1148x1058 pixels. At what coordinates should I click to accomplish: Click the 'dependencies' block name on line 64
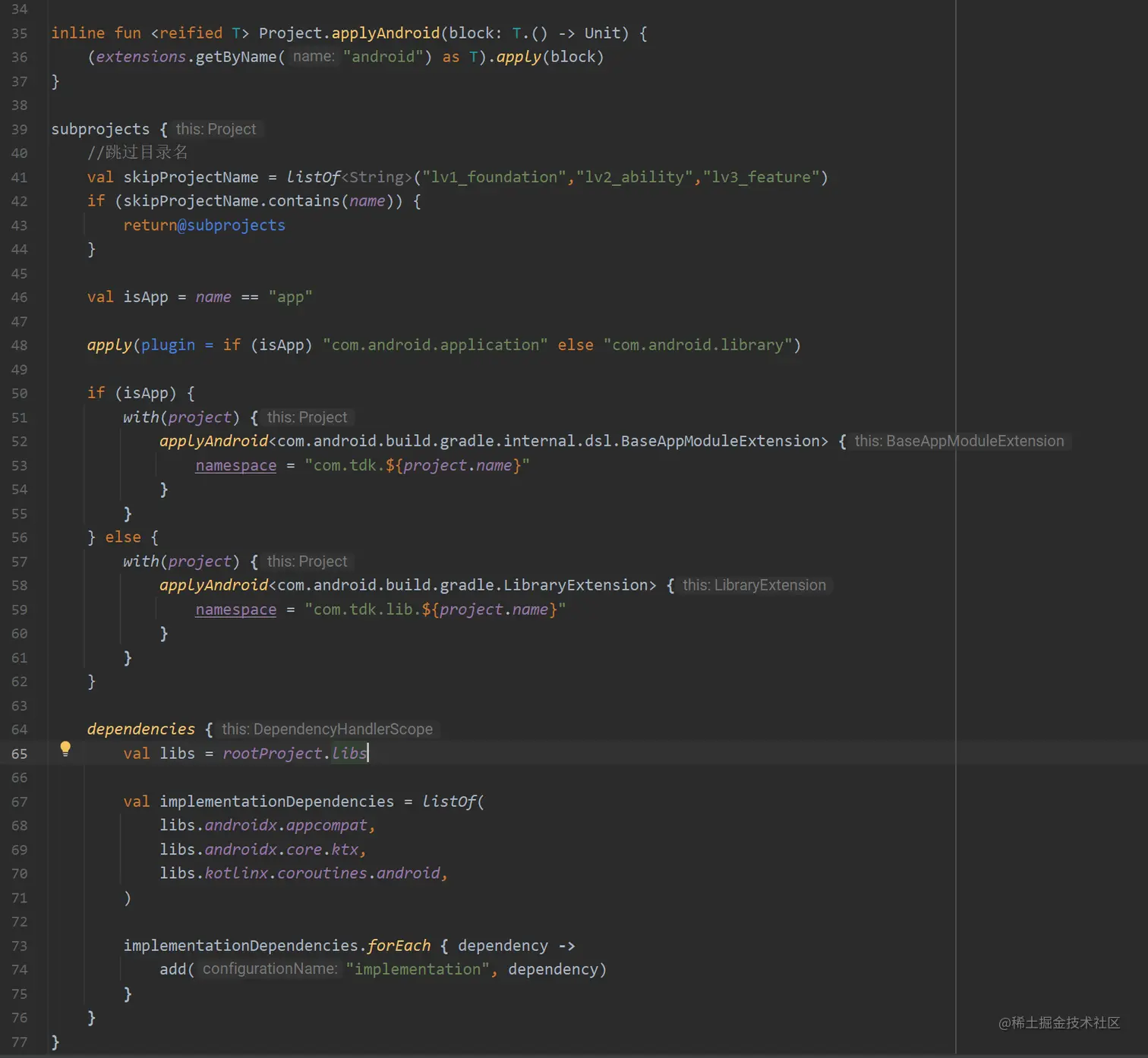[x=141, y=730]
